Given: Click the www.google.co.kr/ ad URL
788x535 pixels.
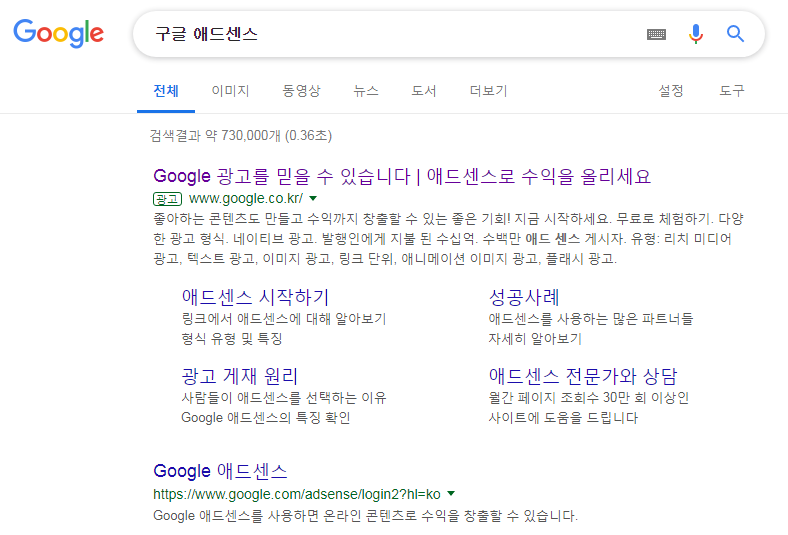Looking at the screenshot, I should point(246,198).
